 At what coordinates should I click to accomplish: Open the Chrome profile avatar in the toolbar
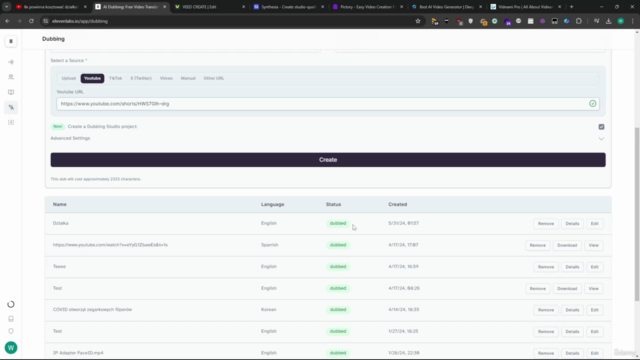(621, 21)
